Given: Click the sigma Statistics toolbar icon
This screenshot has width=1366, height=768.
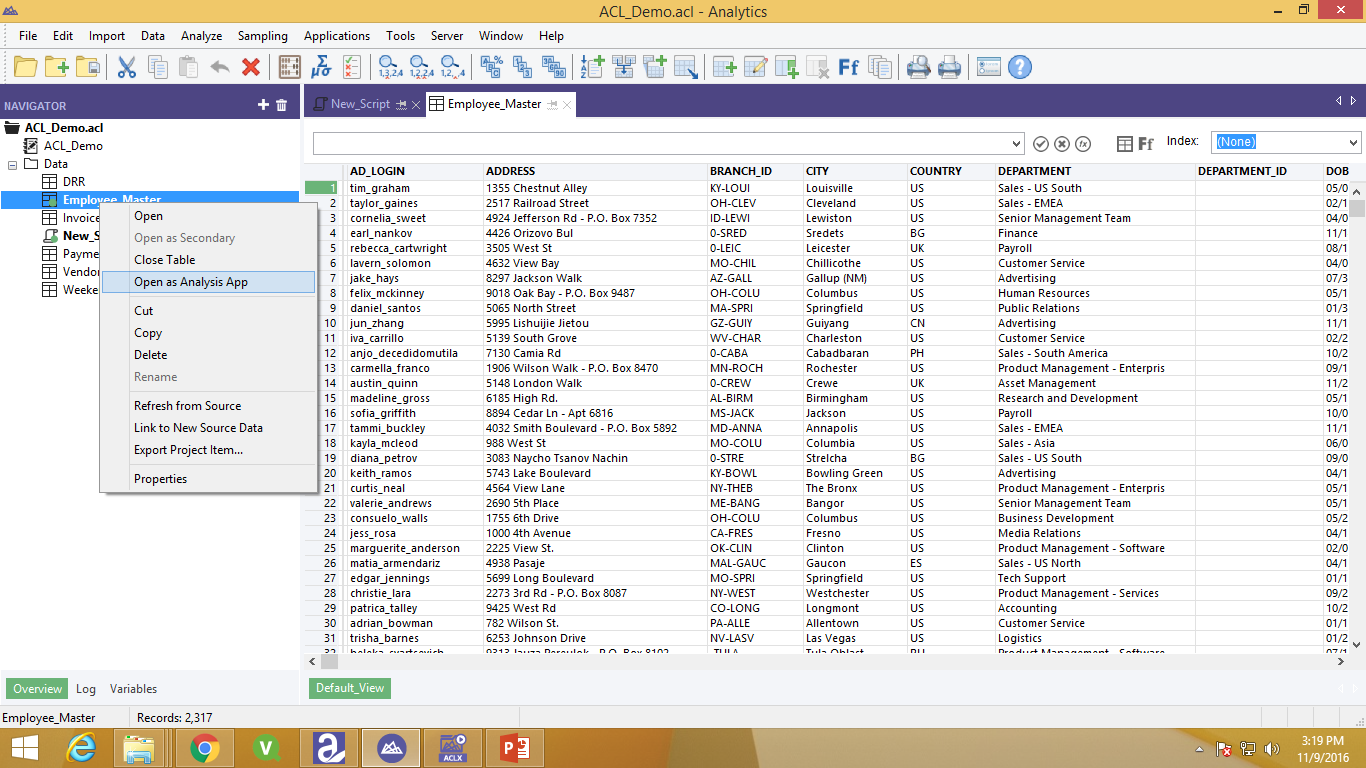Looking at the screenshot, I should [320, 67].
